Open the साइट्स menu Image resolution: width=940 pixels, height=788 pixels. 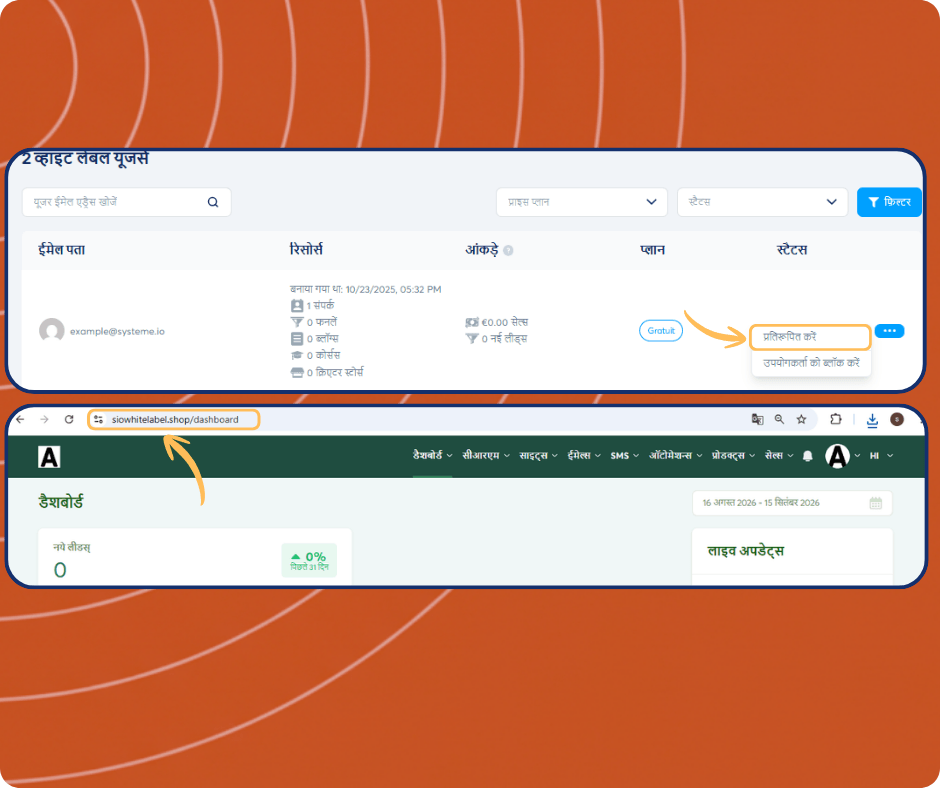point(538,456)
